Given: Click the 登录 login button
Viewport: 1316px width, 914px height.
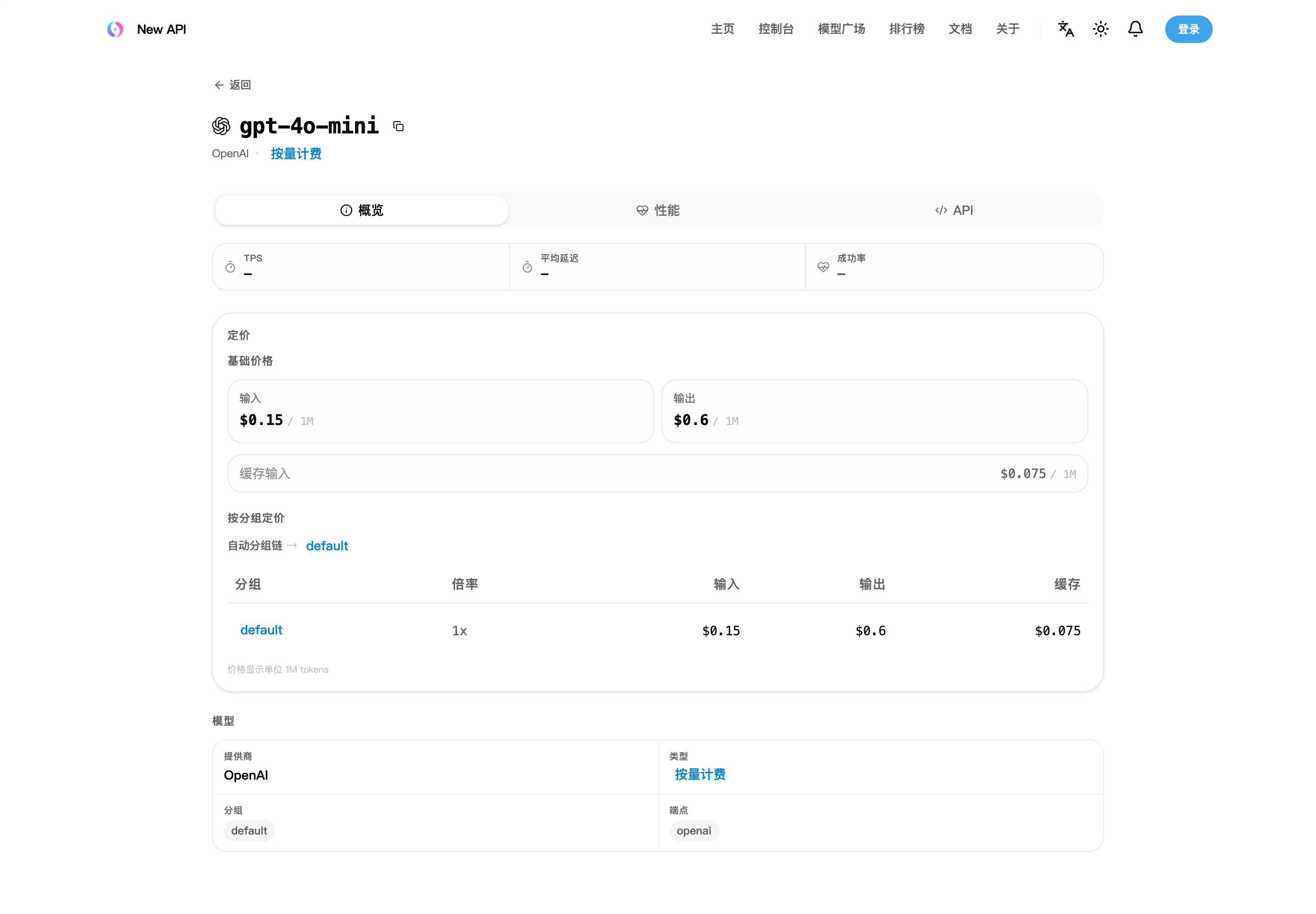Looking at the screenshot, I should pos(1189,29).
